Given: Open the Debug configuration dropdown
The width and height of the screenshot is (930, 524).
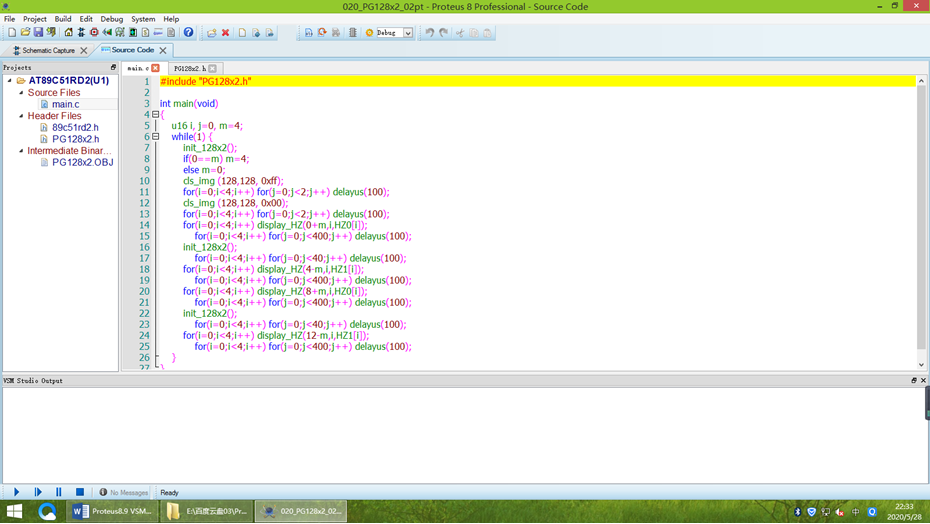Looking at the screenshot, I should click(408, 33).
